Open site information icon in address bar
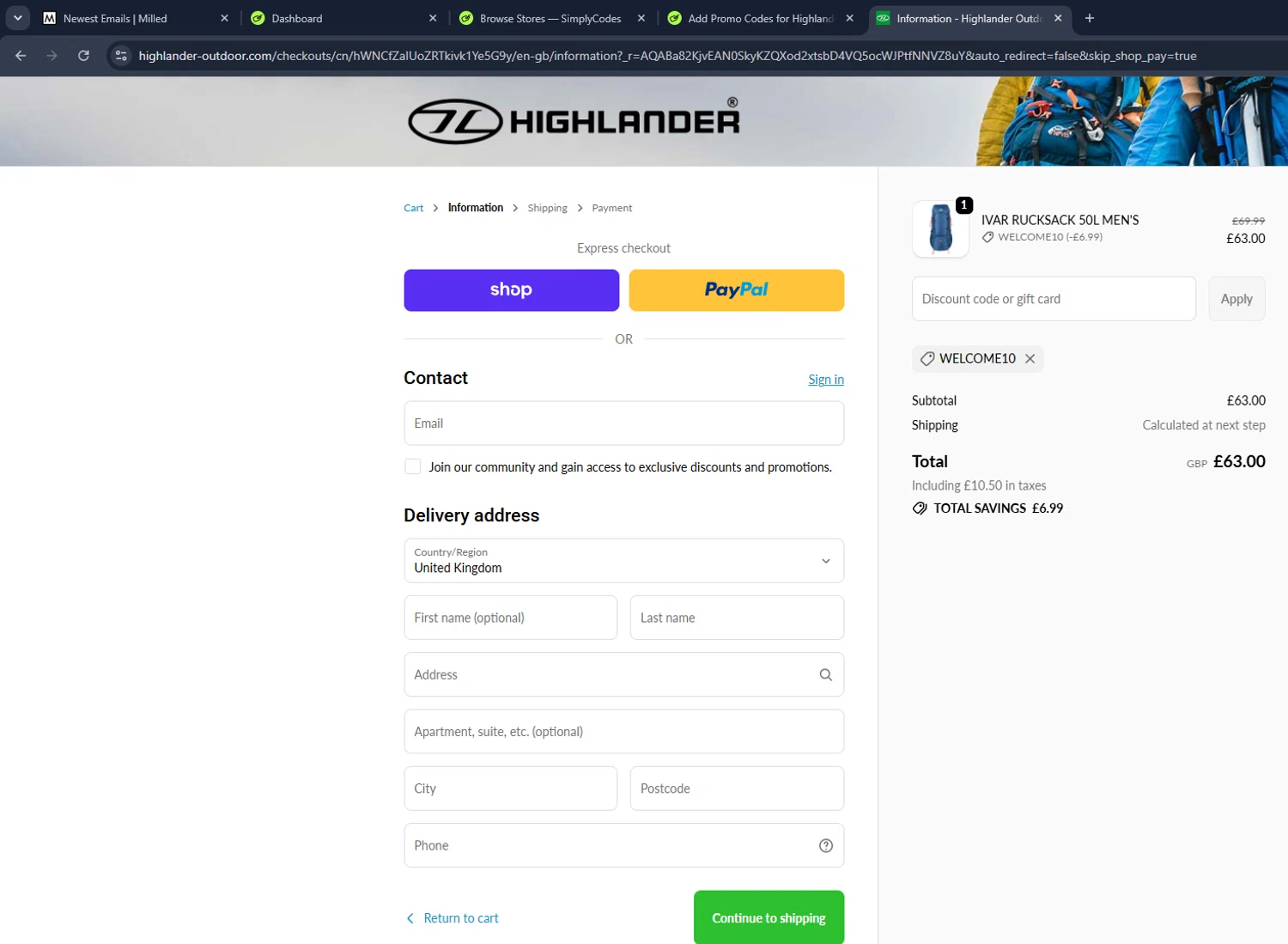 121,56
